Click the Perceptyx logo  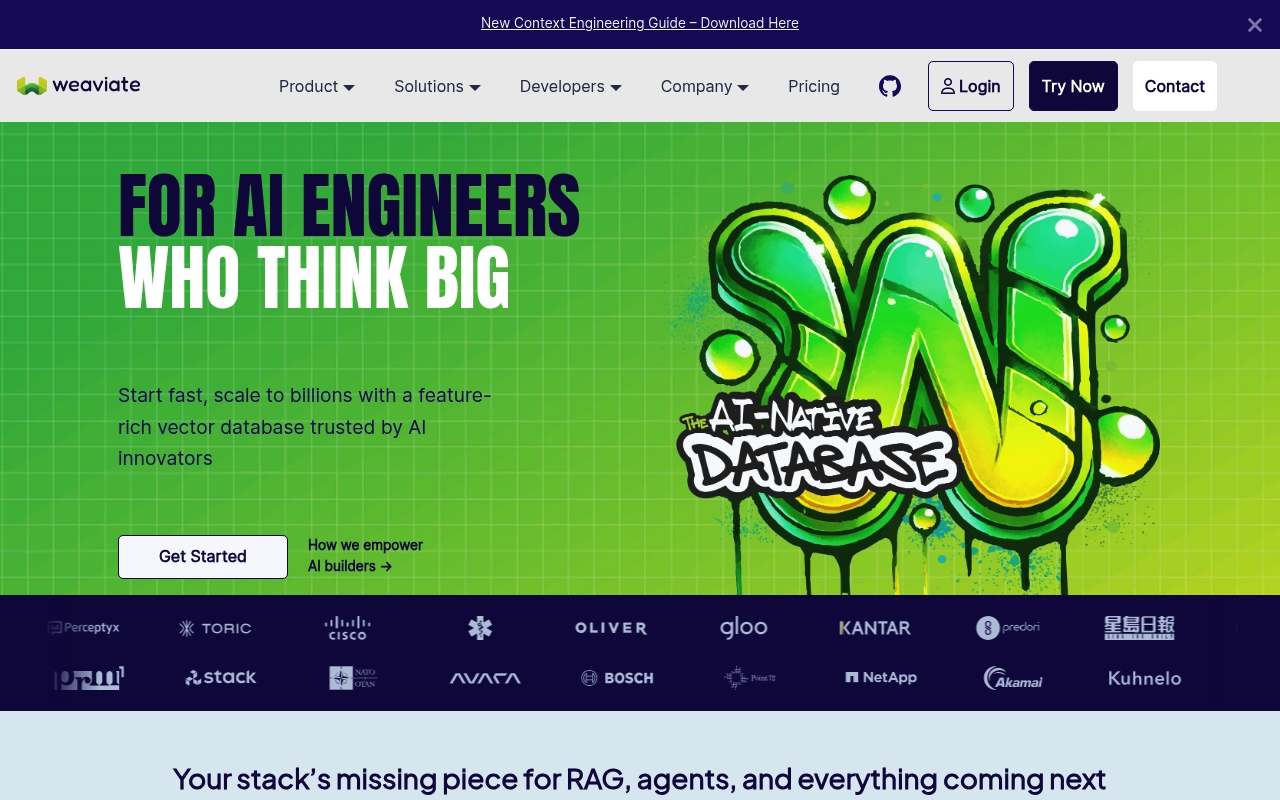click(84, 628)
